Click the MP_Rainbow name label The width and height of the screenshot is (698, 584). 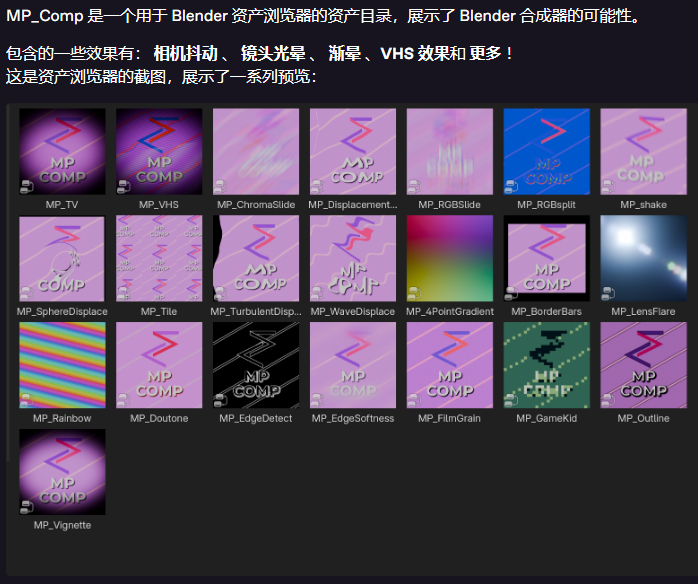click(62, 418)
